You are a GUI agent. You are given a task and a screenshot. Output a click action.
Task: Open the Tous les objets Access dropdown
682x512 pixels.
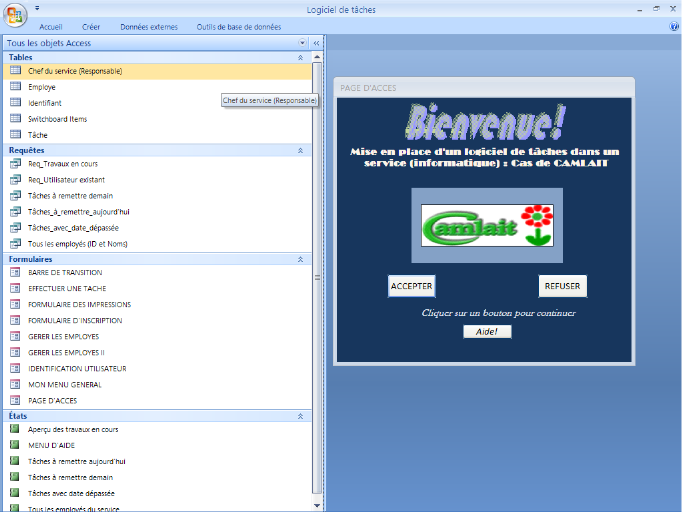coord(302,43)
